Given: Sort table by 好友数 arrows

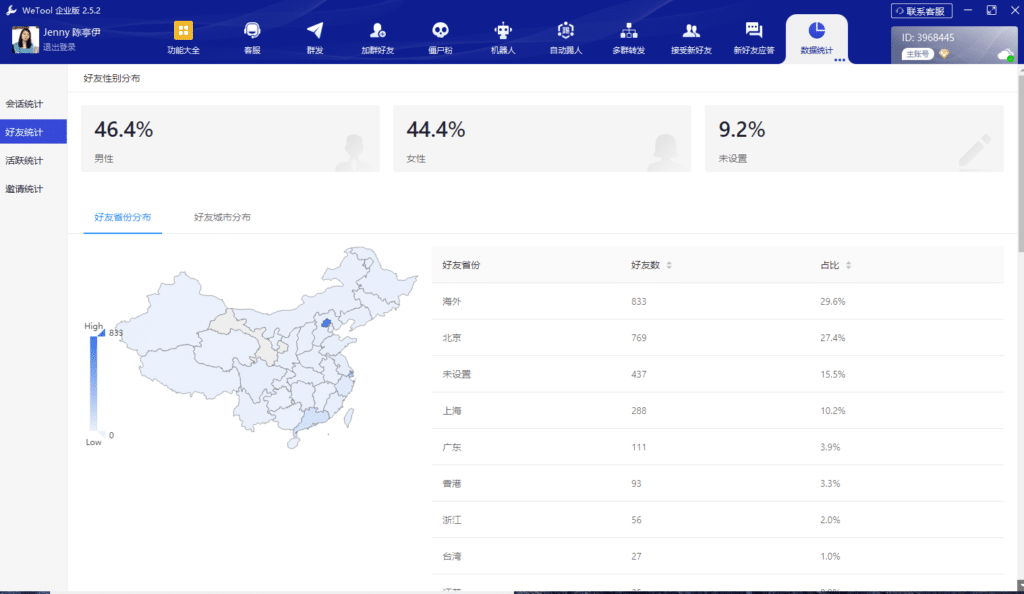Looking at the screenshot, I should click(x=669, y=265).
